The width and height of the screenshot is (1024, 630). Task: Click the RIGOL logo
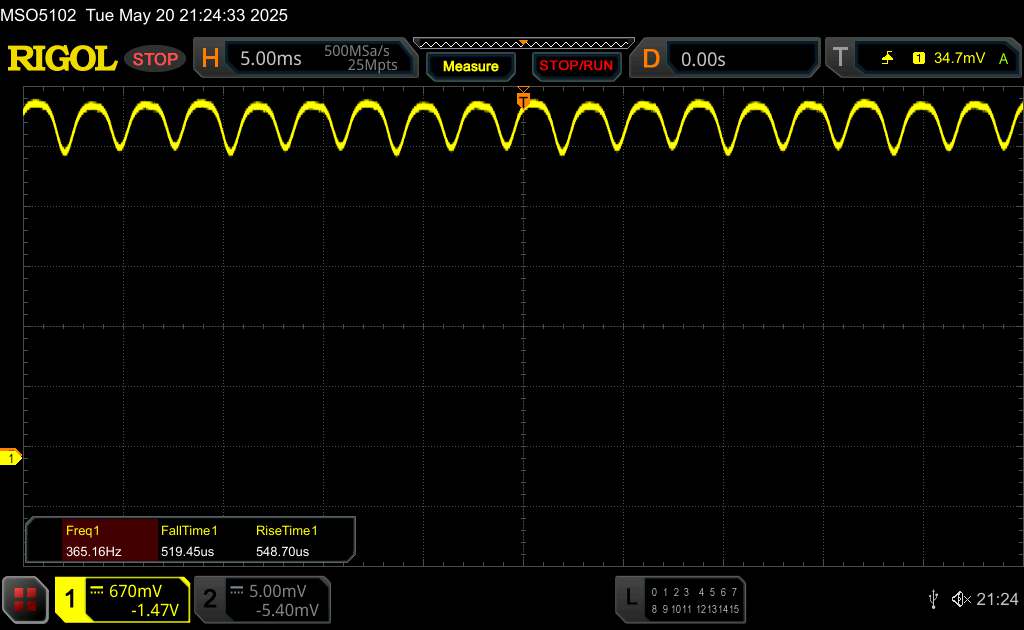(62, 59)
